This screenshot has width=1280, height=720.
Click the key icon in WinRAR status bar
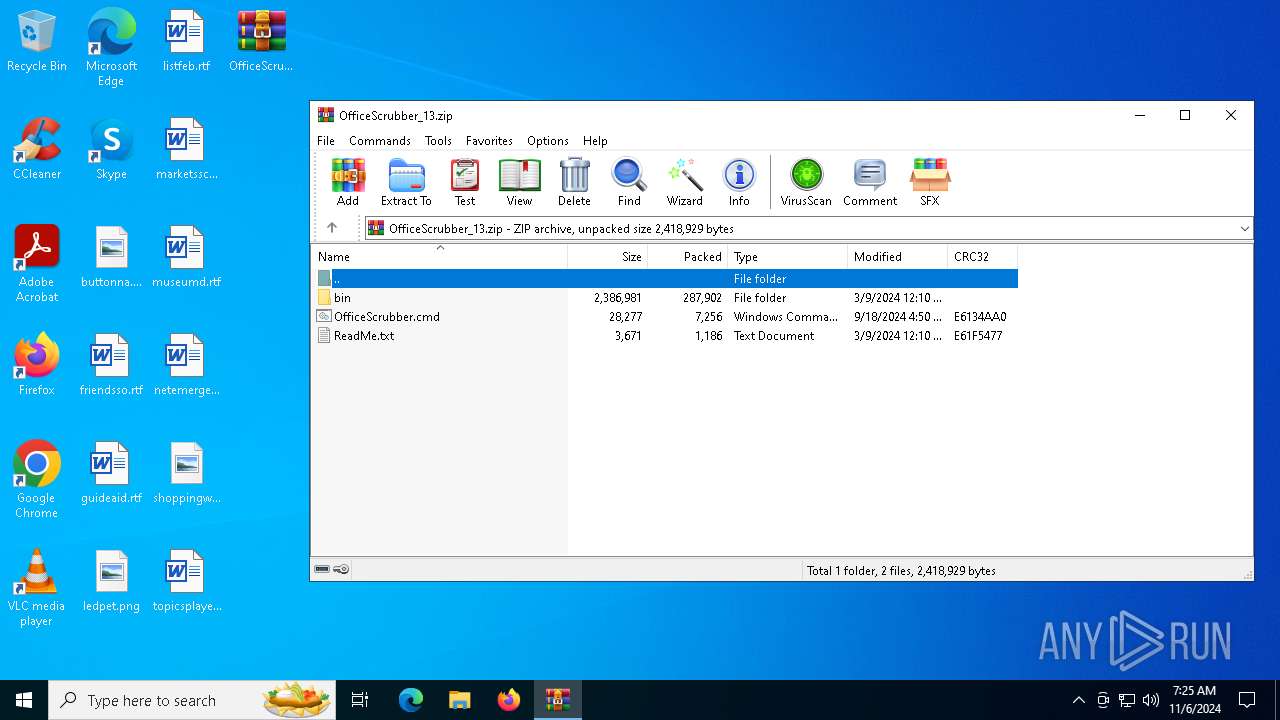point(341,569)
